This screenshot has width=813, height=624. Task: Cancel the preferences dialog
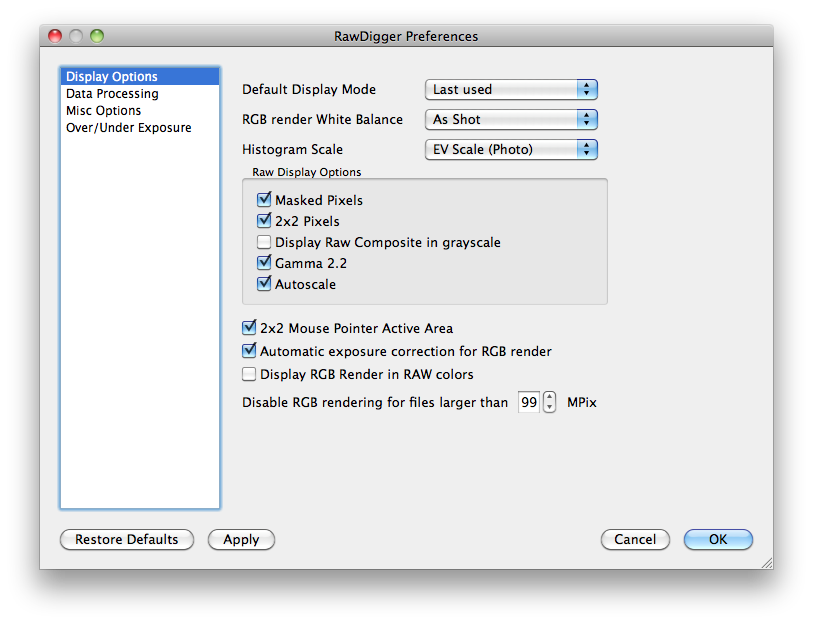point(635,539)
